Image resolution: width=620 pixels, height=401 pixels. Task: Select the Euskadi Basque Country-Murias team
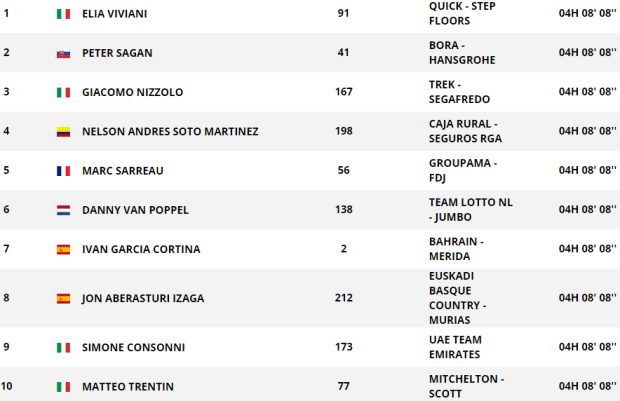point(457,297)
